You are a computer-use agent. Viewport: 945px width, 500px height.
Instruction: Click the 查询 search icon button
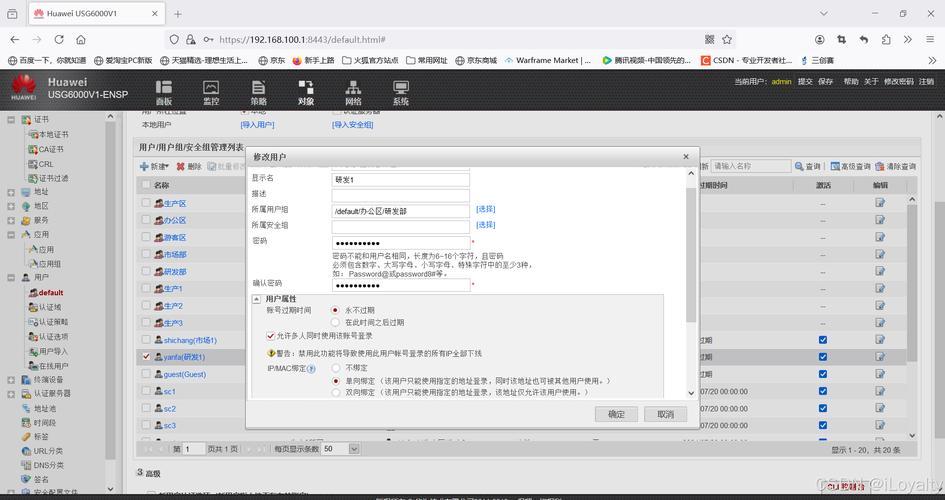pyautogui.click(x=808, y=166)
